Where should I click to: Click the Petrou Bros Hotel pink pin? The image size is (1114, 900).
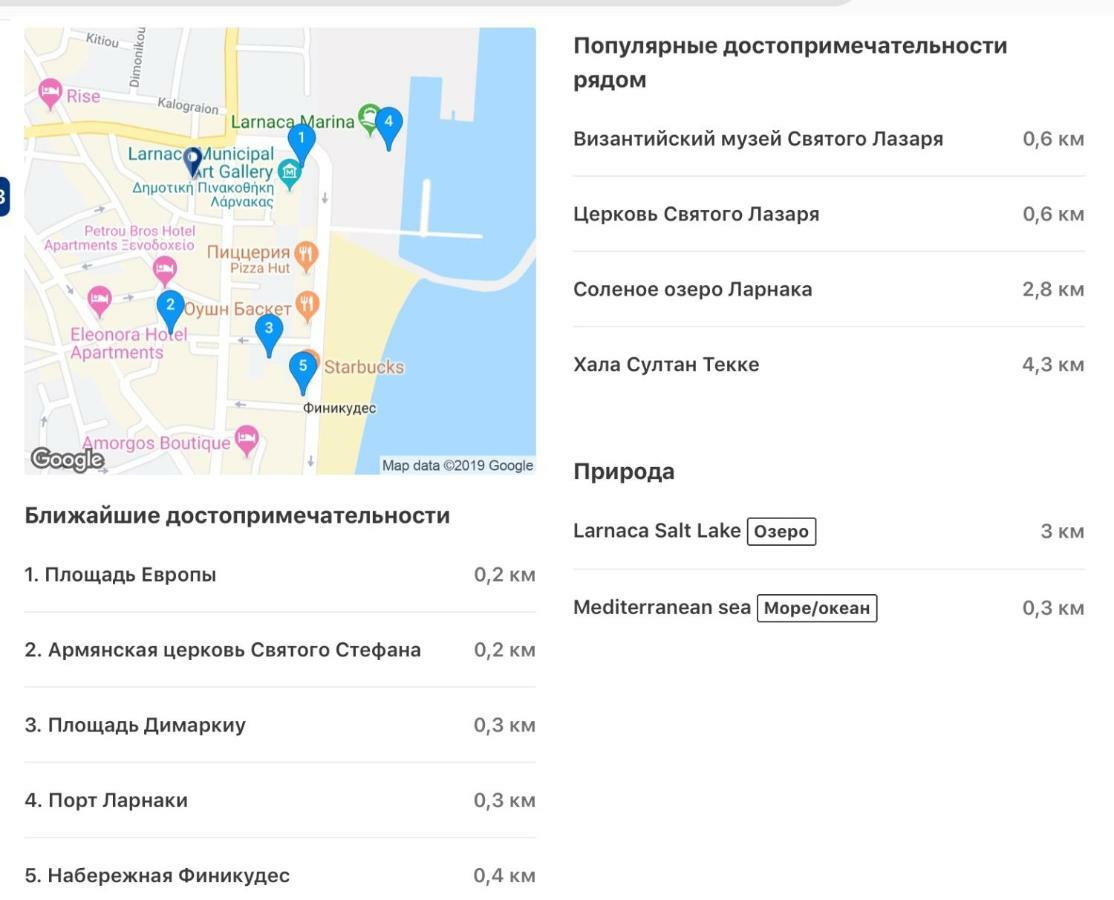[165, 271]
